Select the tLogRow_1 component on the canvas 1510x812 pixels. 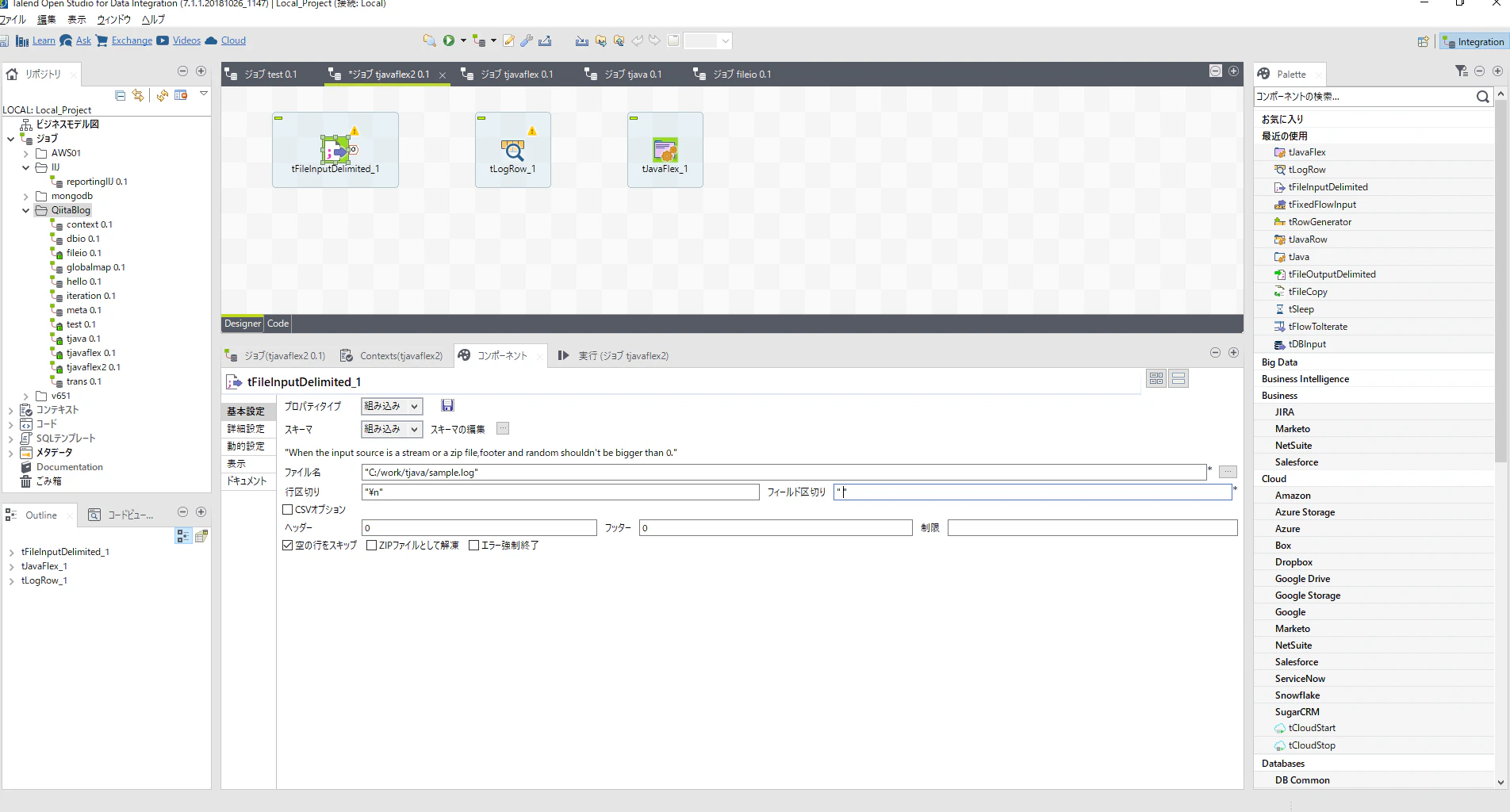(513, 150)
